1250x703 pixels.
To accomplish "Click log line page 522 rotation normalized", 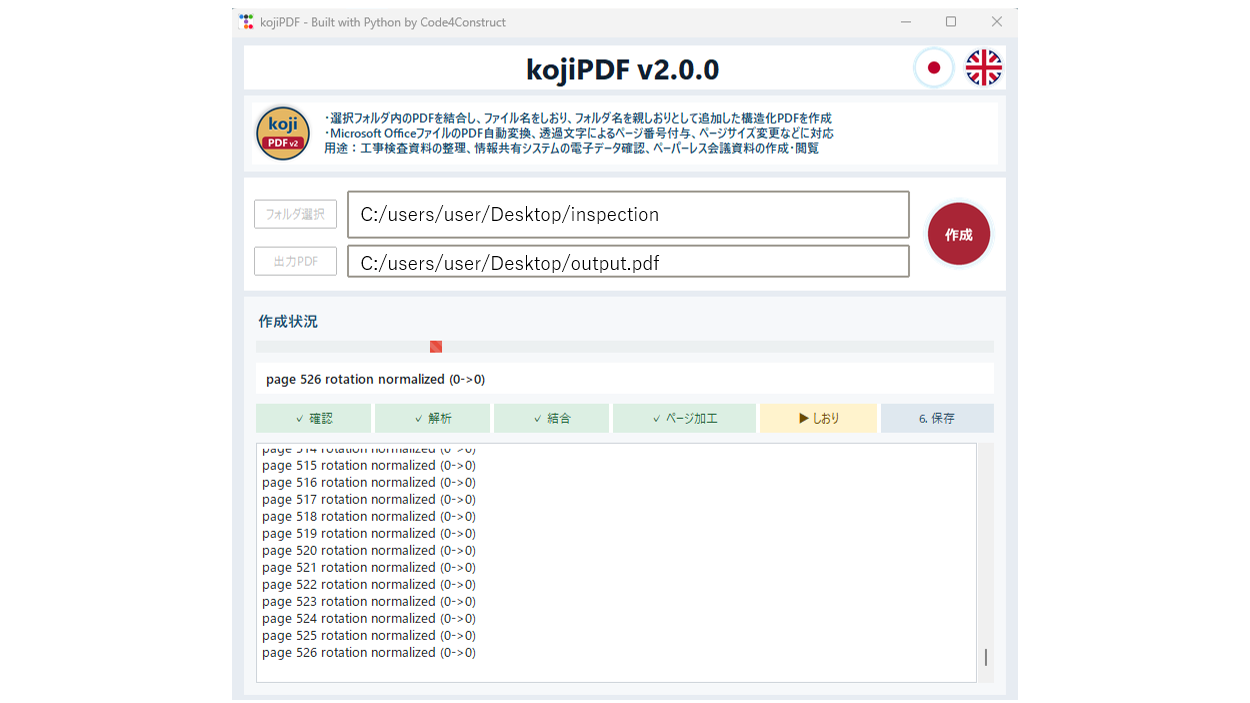I will (369, 584).
